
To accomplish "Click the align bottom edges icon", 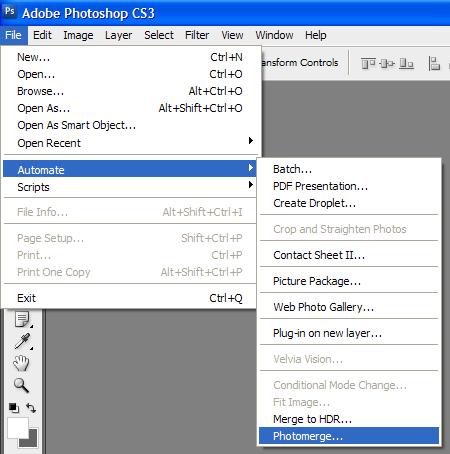I will 406,63.
